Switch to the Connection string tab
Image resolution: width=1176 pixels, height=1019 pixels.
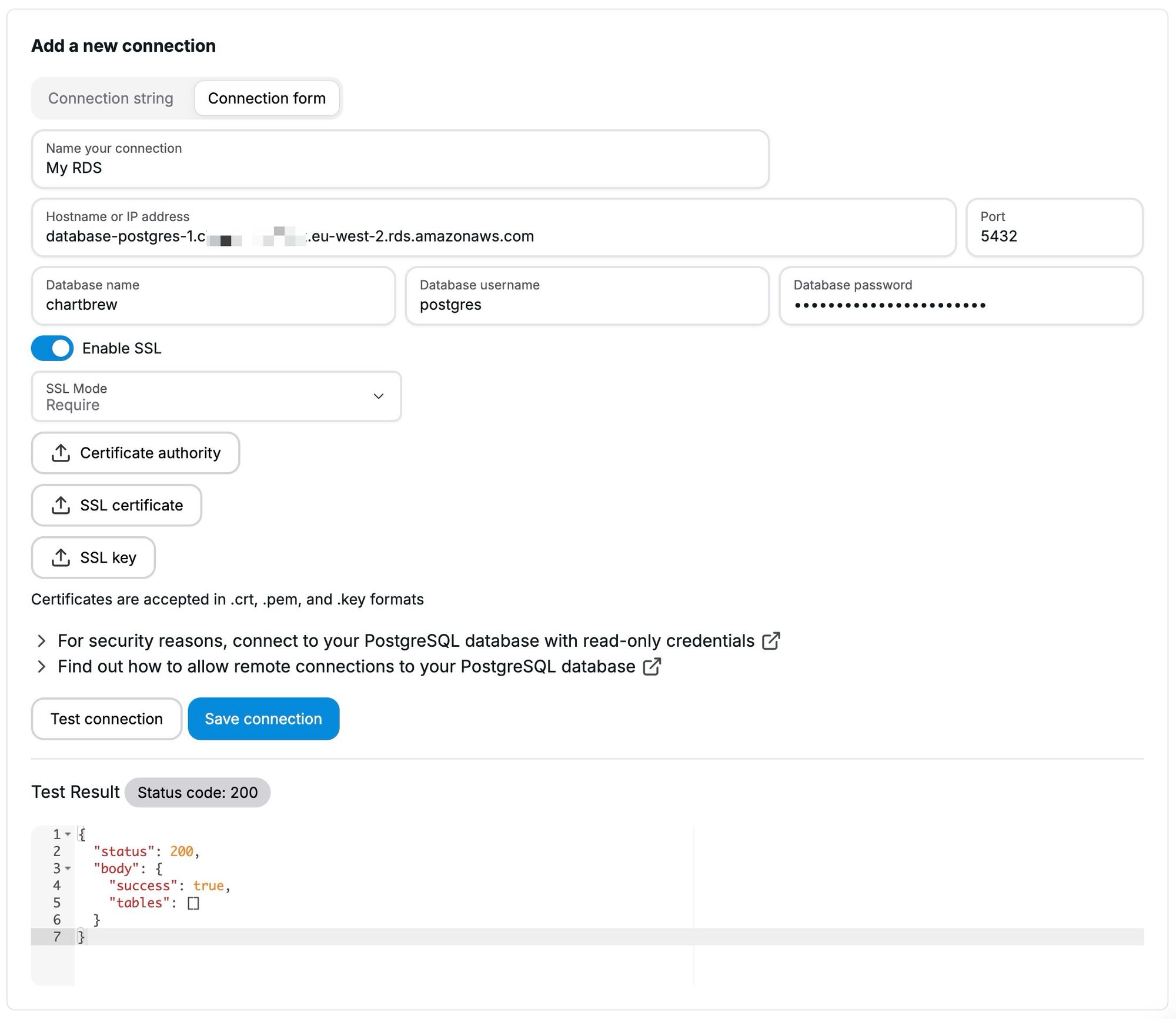click(111, 98)
